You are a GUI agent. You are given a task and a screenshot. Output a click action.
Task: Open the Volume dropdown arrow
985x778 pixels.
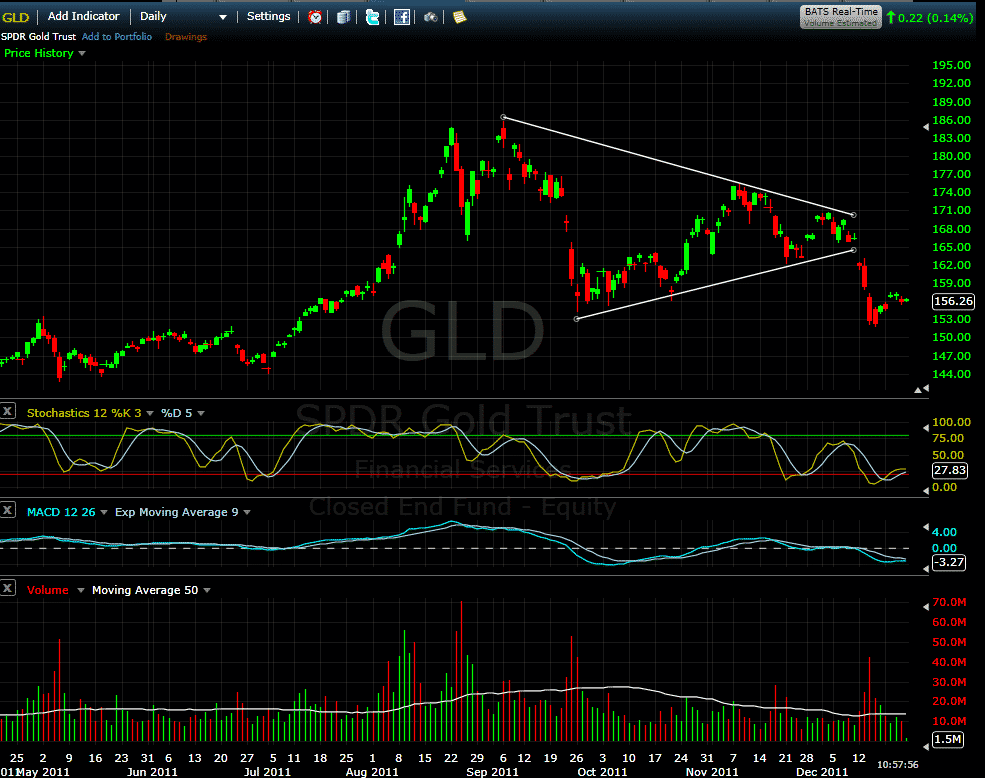(80, 590)
